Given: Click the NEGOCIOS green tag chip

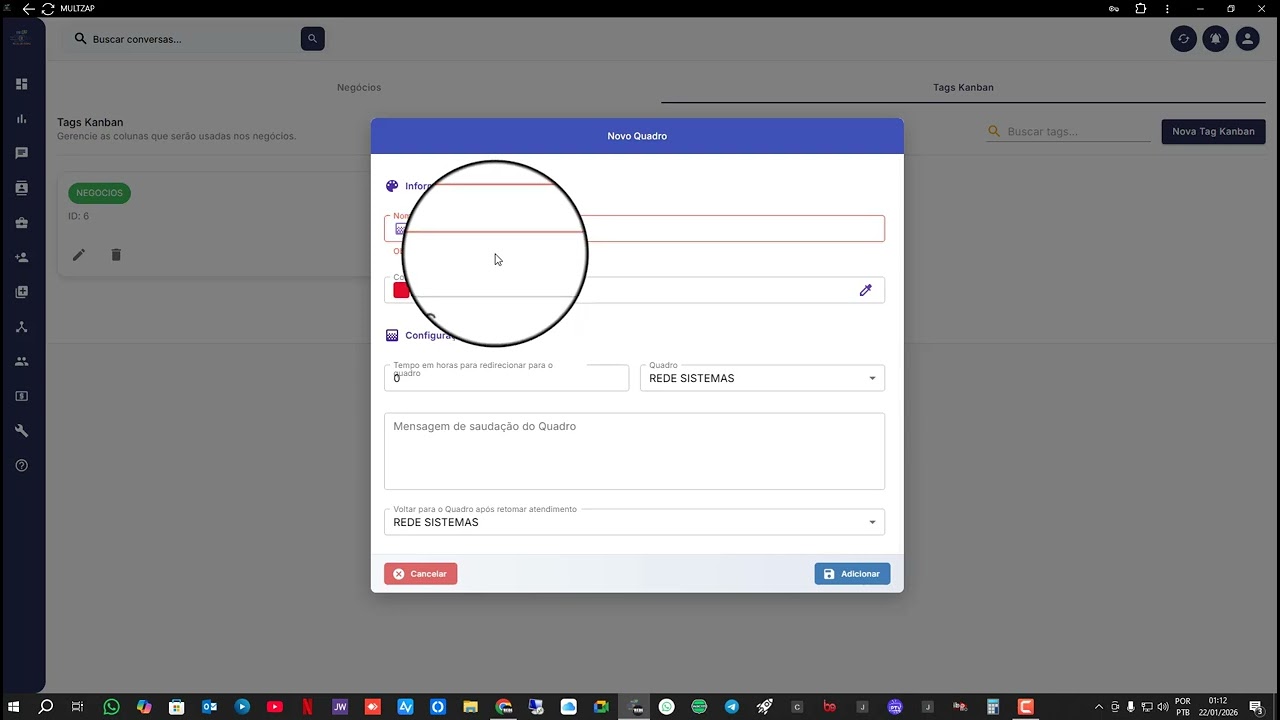Looking at the screenshot, I should click(99, 193).
